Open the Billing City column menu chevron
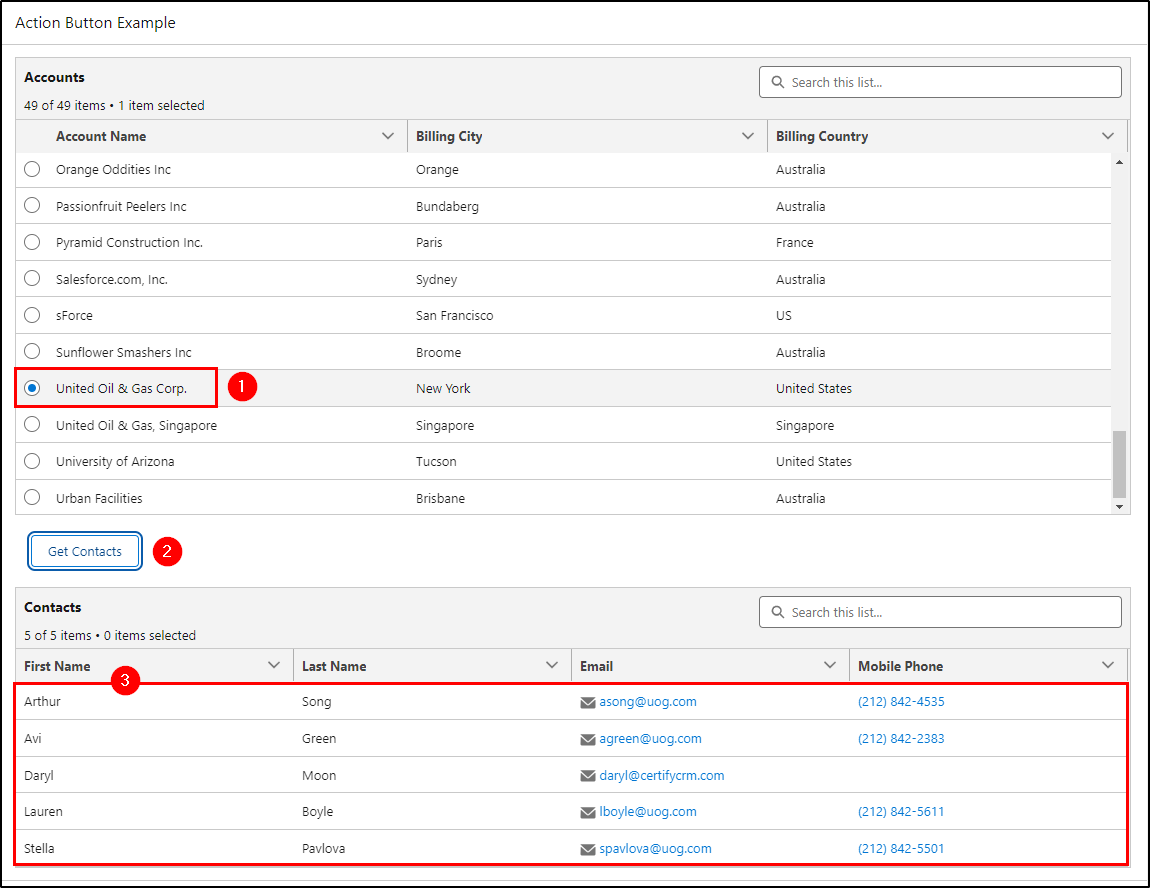This screenshot has height=888, width=1150. (748, 136)
